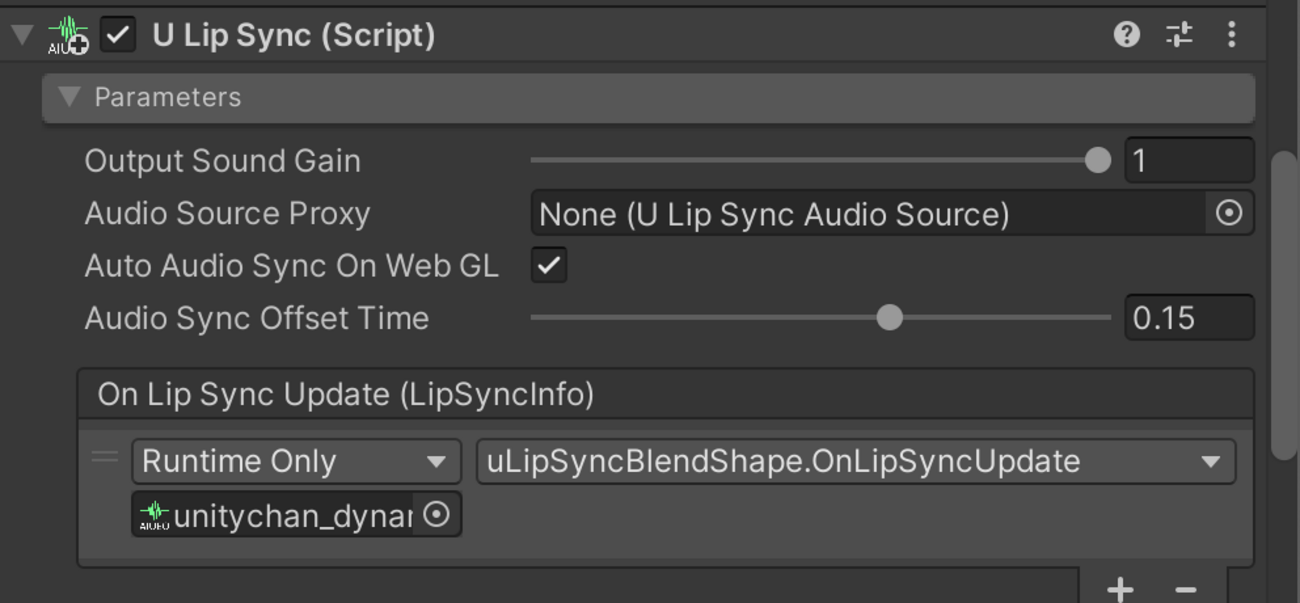Click the Output Sound Gain value field
Viewport: 1300px width, 603px height.
click(1188, 160)
